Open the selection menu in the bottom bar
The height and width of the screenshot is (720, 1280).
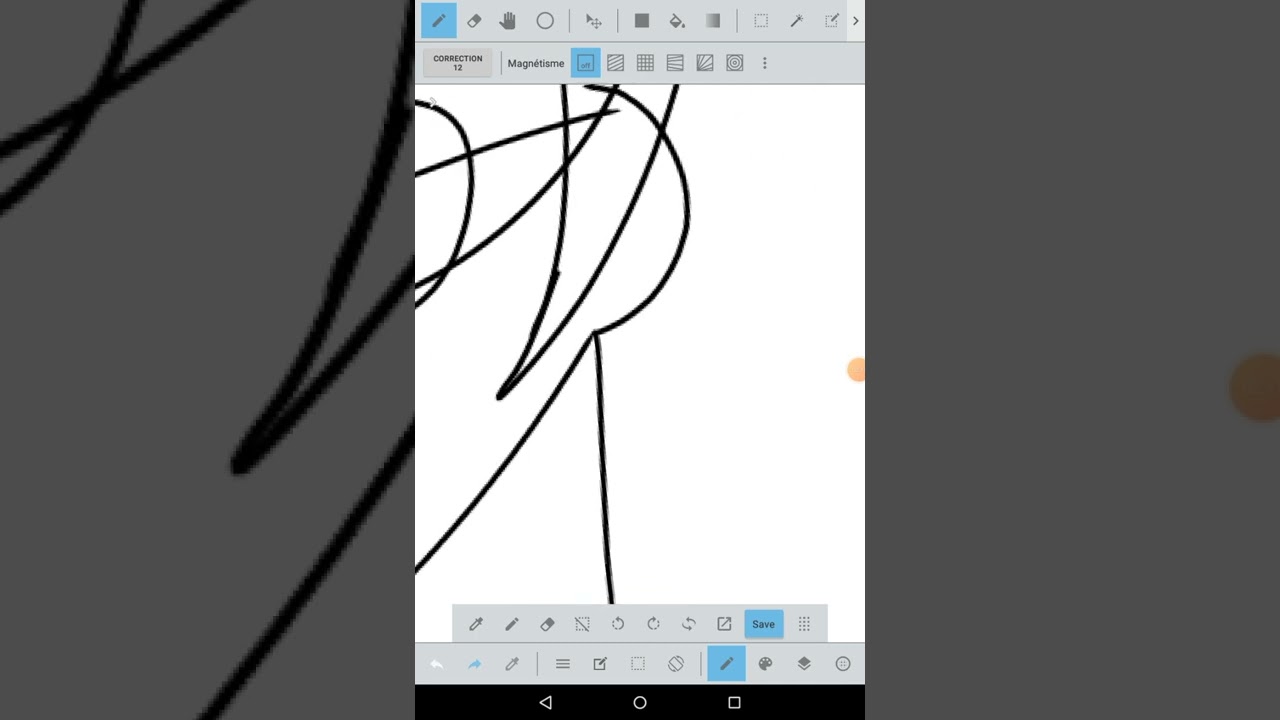[x=638, y=664]
